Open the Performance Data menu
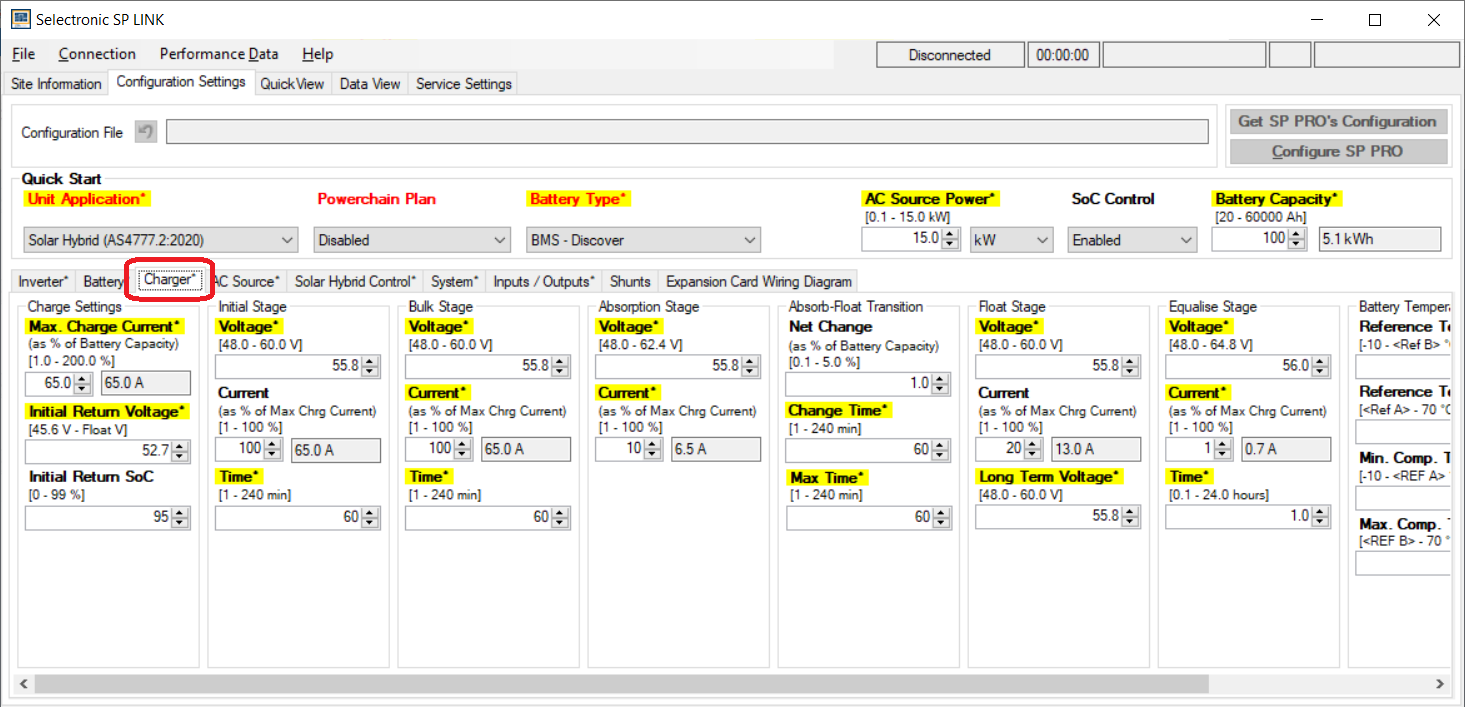This screenshot has width=1465, height=707. (219, 54)
